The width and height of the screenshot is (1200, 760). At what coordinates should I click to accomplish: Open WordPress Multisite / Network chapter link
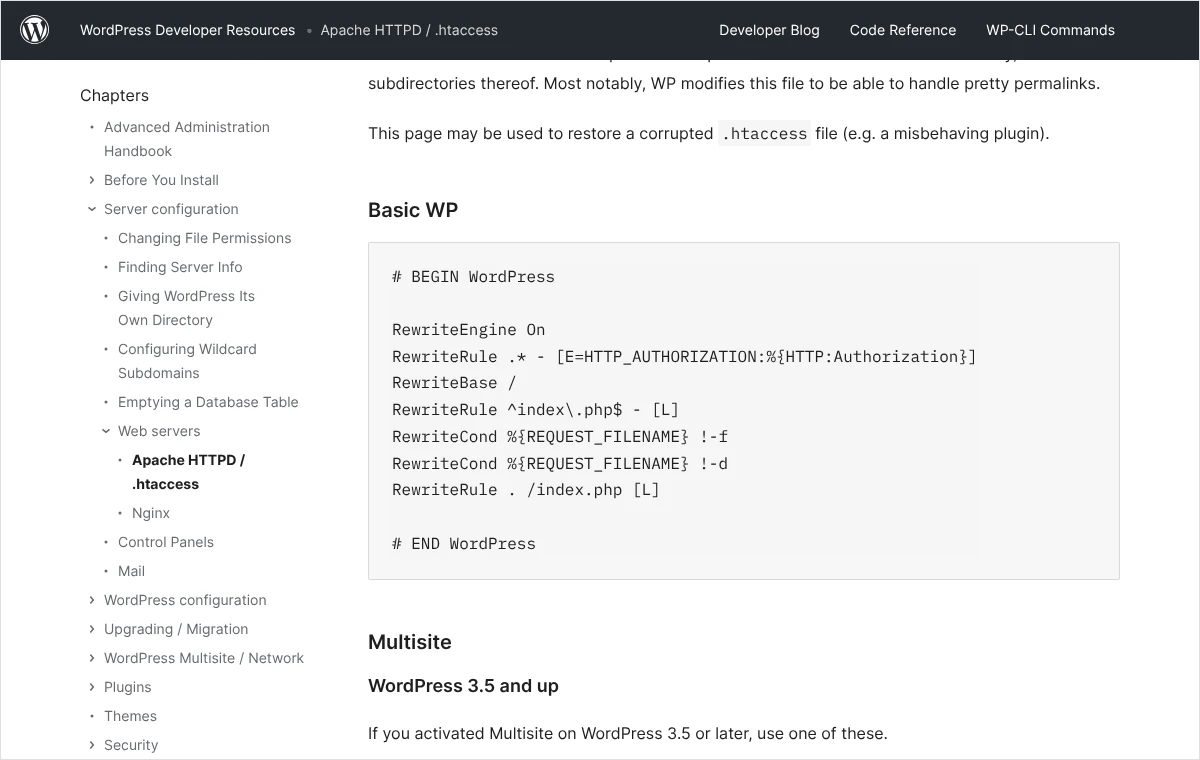coord(204,658)
